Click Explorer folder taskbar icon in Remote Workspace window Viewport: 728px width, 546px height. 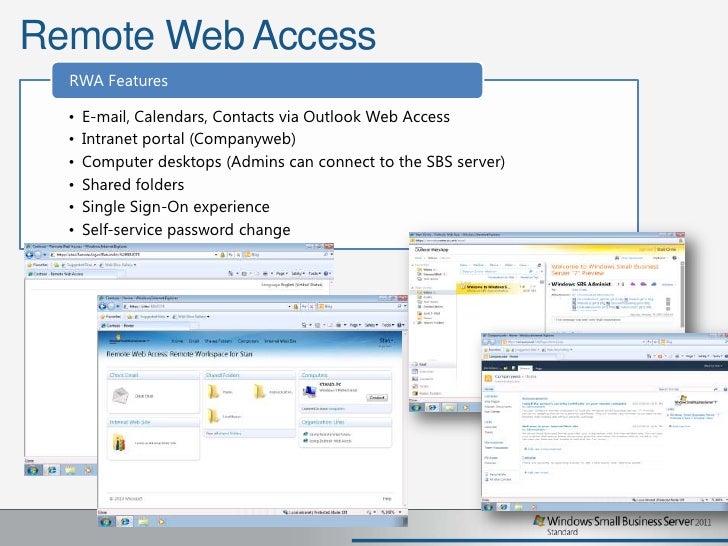143,521
